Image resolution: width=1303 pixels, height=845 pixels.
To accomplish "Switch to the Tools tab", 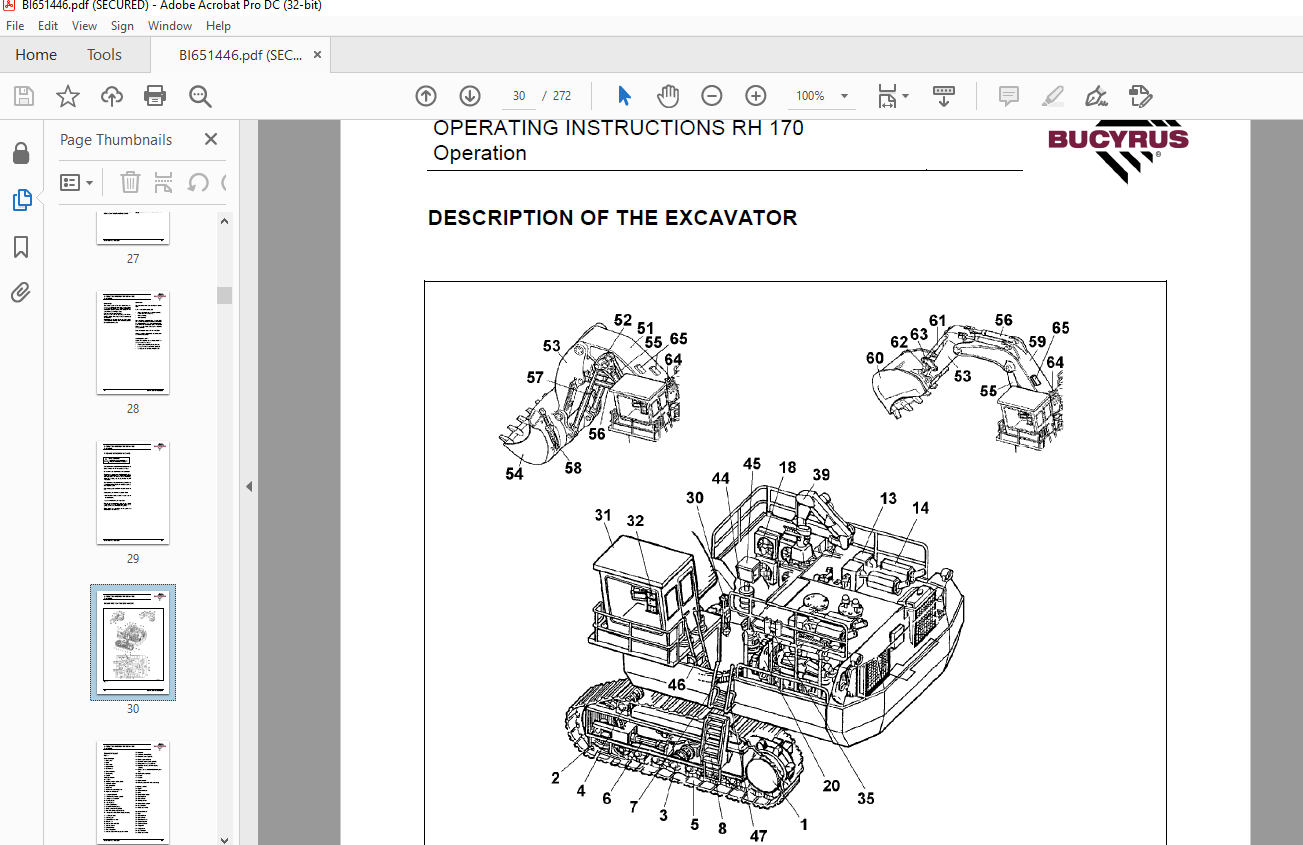I will coord(104,55).
